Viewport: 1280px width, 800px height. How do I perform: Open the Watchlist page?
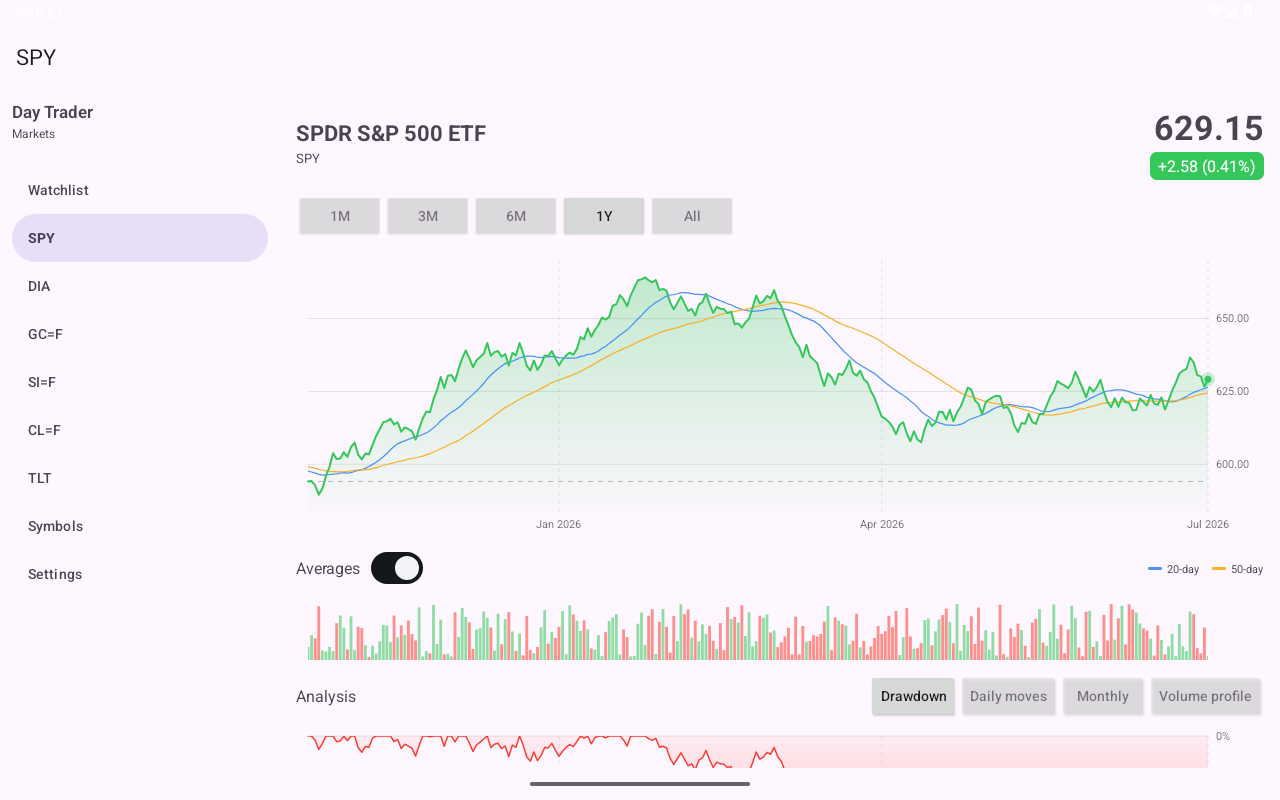(x=140, y=190)
